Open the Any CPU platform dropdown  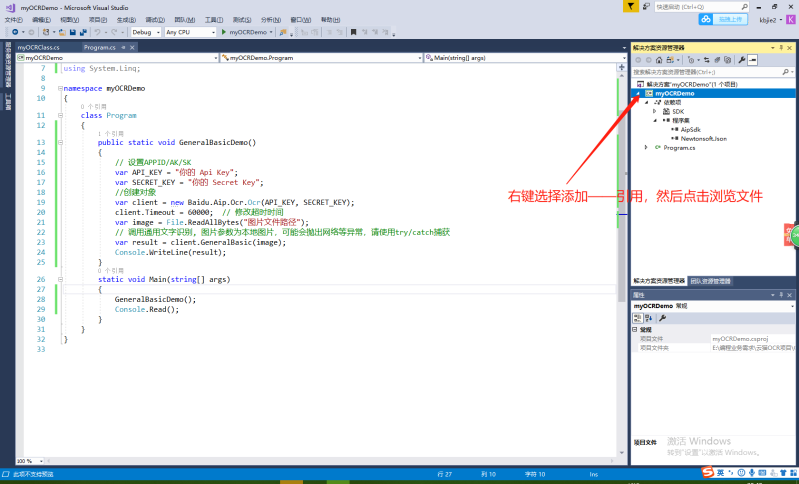191,32
